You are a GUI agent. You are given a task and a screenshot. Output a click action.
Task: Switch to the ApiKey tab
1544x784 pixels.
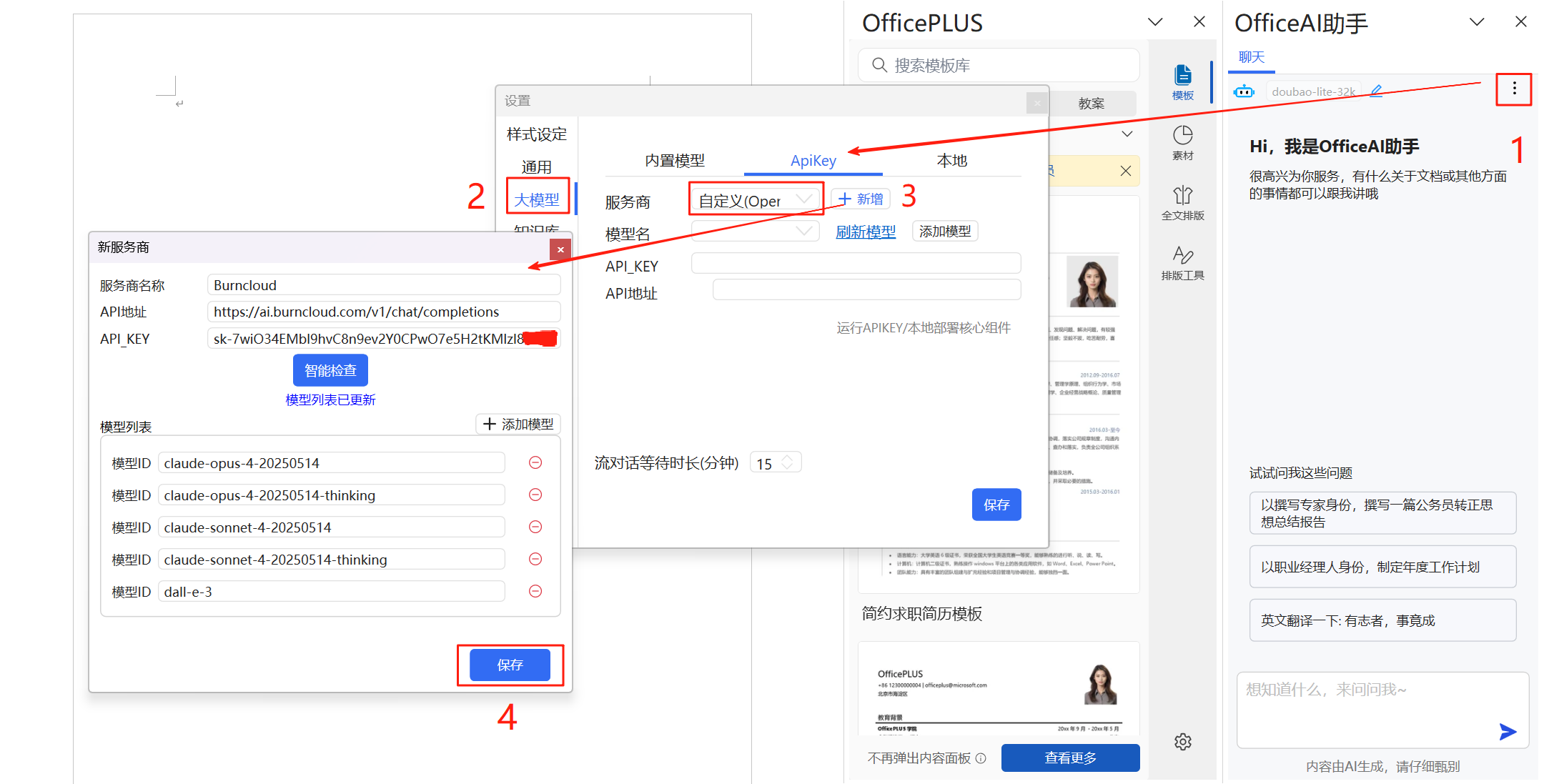point(813,160)
